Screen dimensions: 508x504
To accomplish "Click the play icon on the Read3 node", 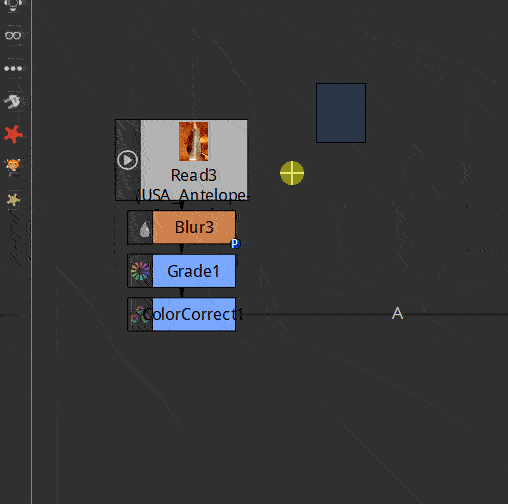I will click(127, 160).
